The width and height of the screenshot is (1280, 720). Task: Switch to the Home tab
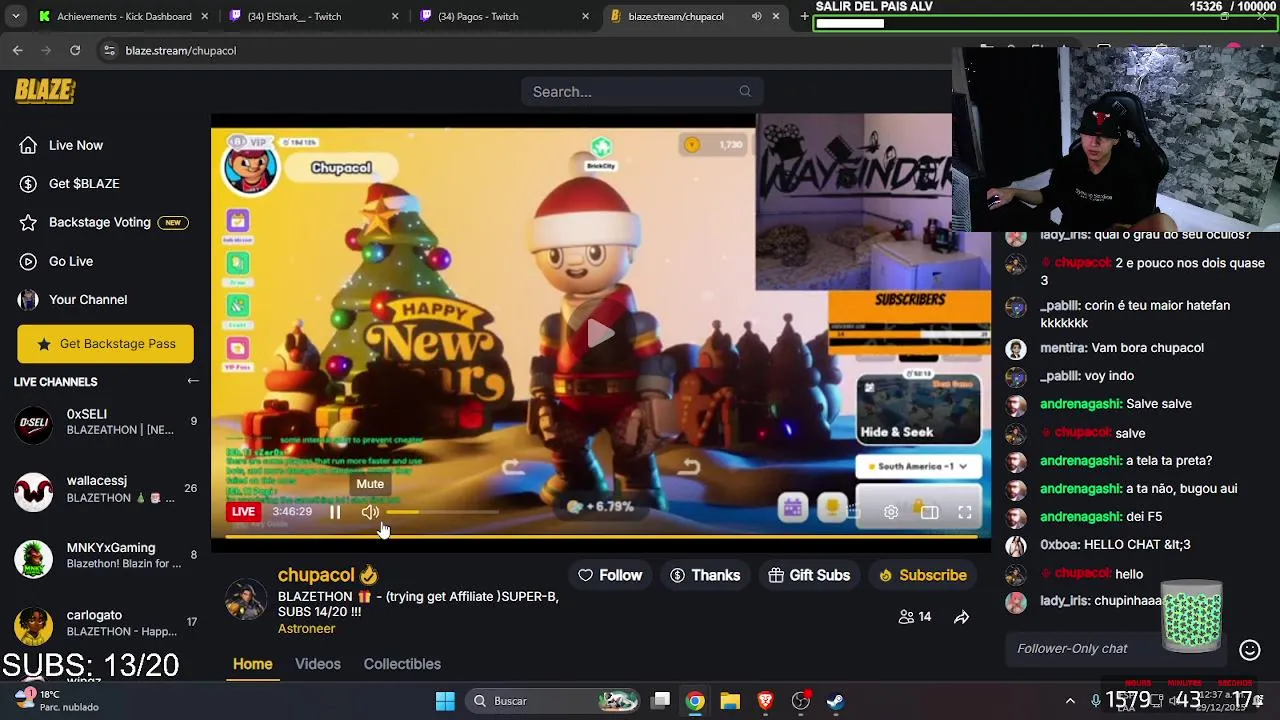252,664
